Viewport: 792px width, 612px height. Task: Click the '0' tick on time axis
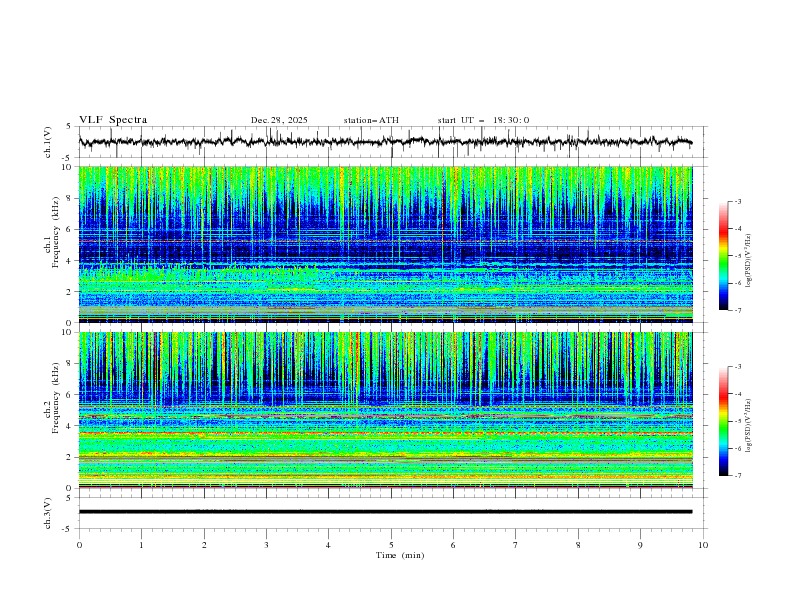pos(79,545)
